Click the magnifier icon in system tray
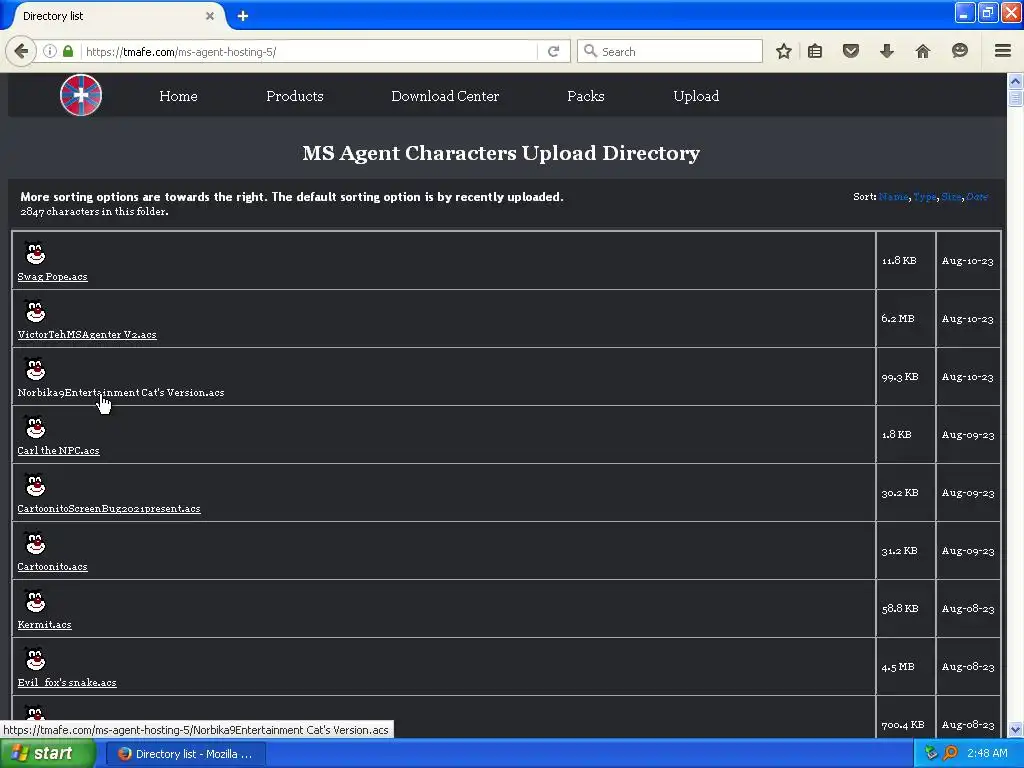Viewport: 1024px width, 768px height. point(950,753)
